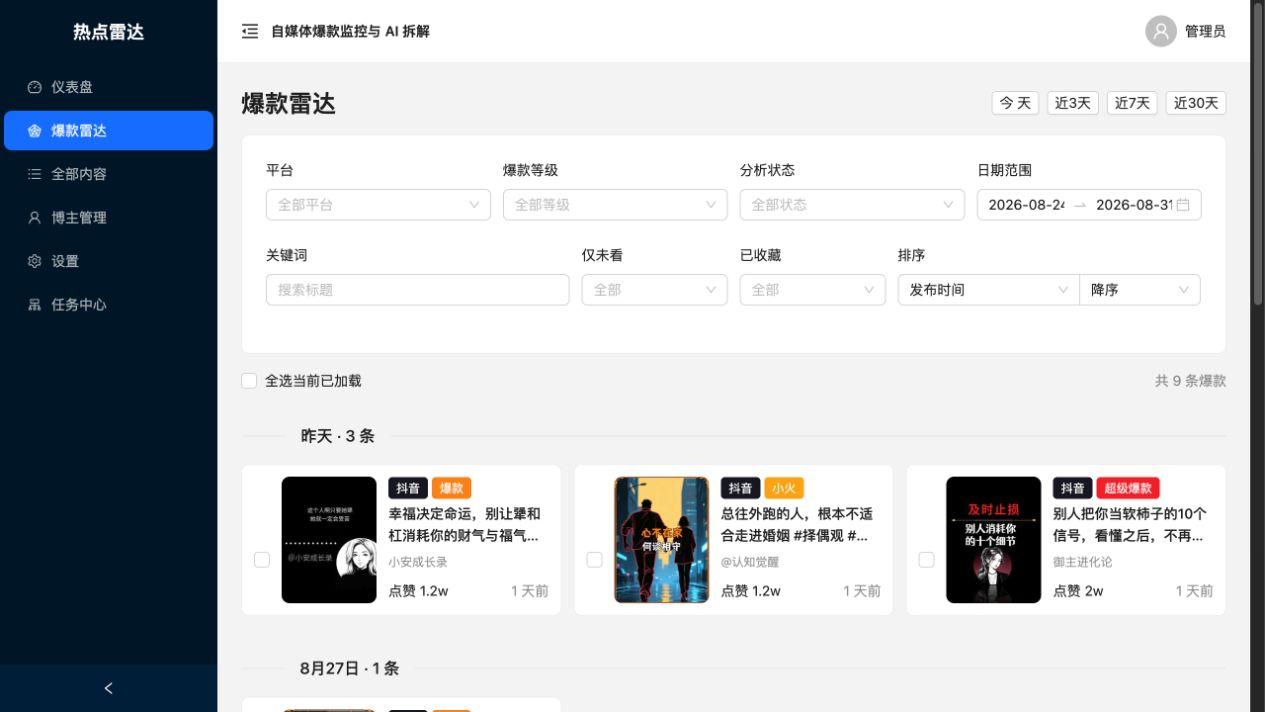
Task: Open the 降序 sort order dropdown
Action: 1140,290
